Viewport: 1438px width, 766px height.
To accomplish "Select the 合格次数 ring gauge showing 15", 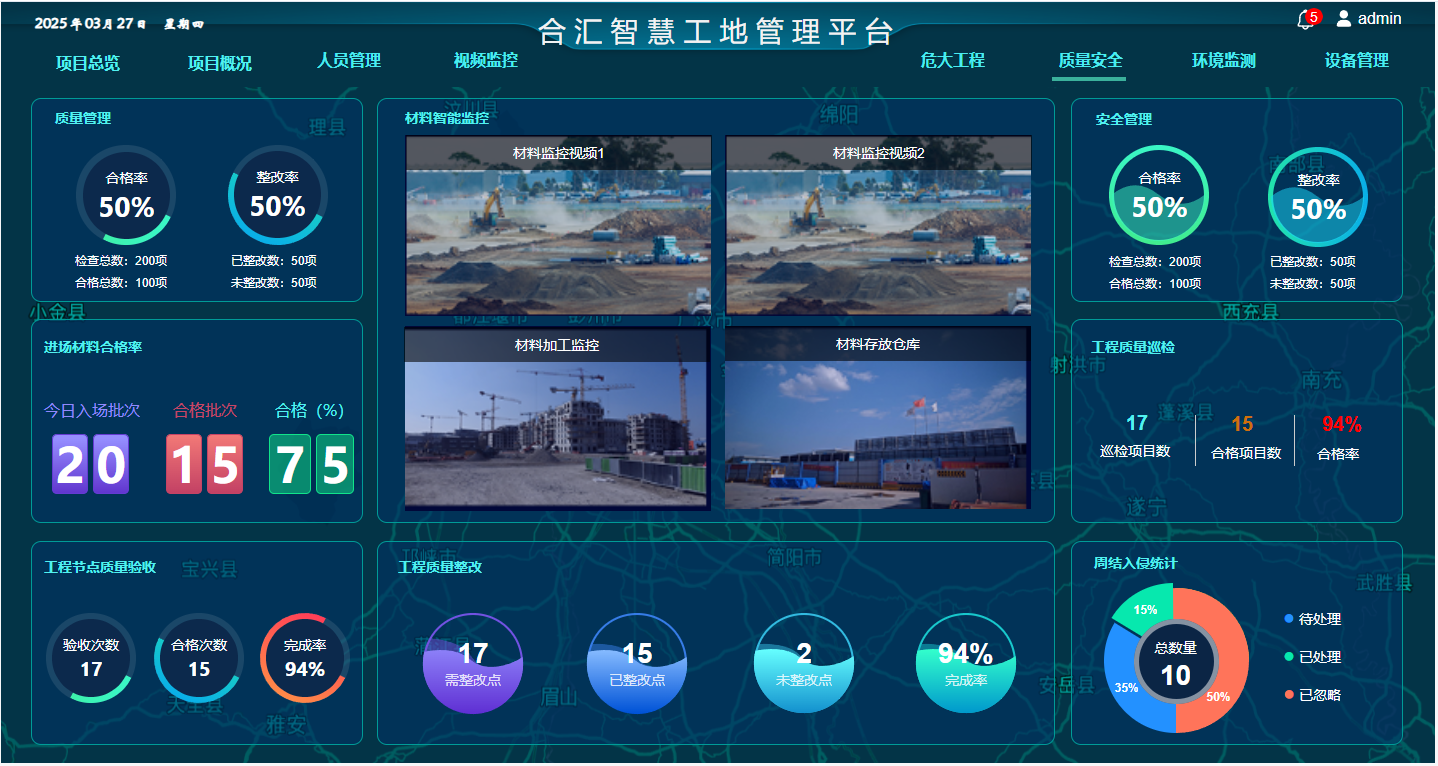I will pos(199,658).
